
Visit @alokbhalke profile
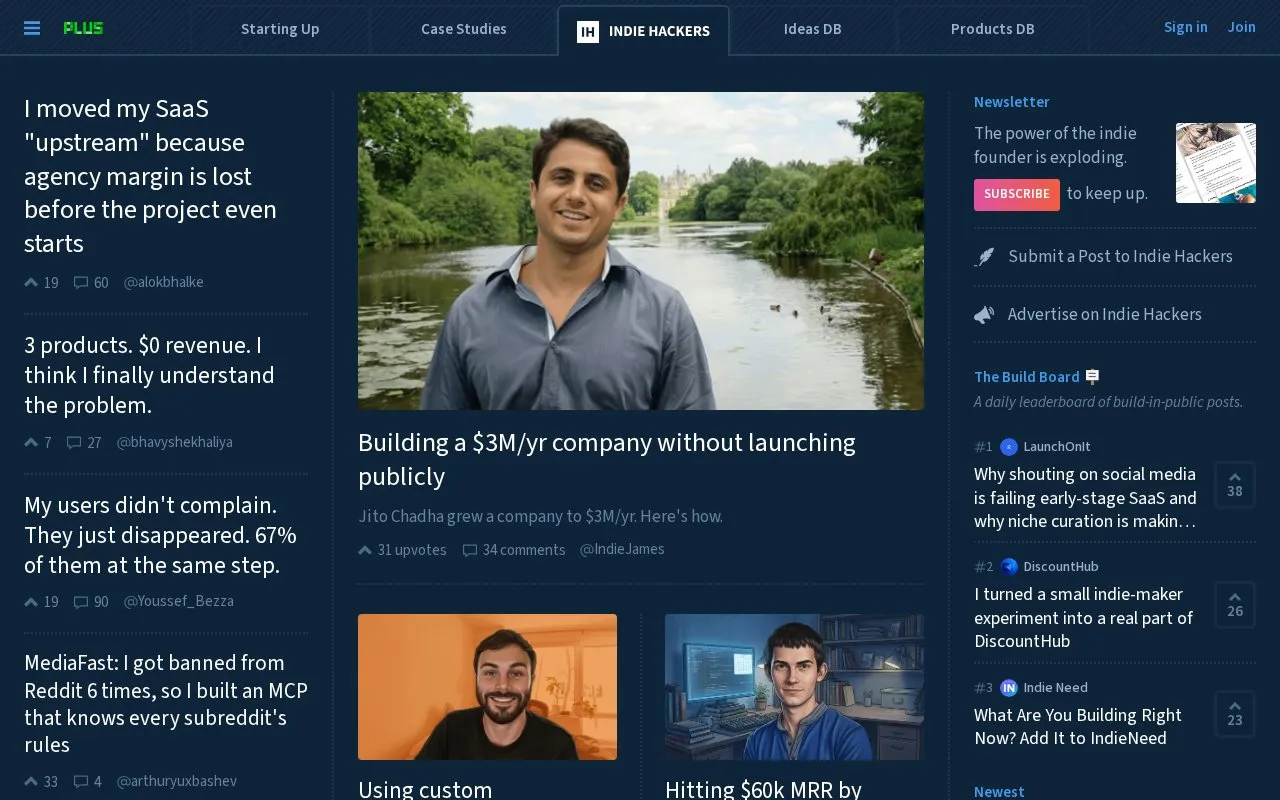(164, 282)
